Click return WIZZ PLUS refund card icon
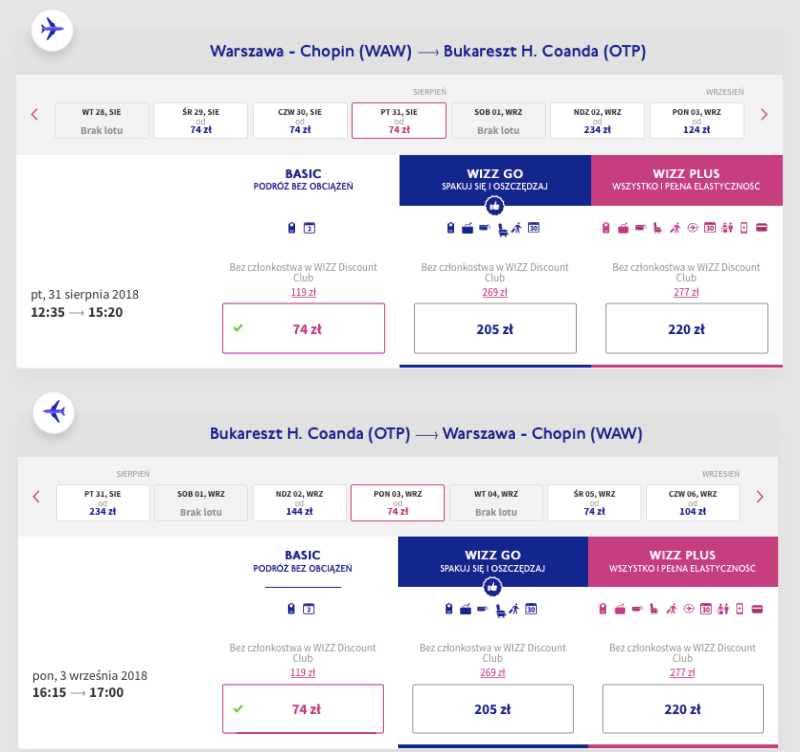Viewport: 800px width, 752px height. [757, 609]
